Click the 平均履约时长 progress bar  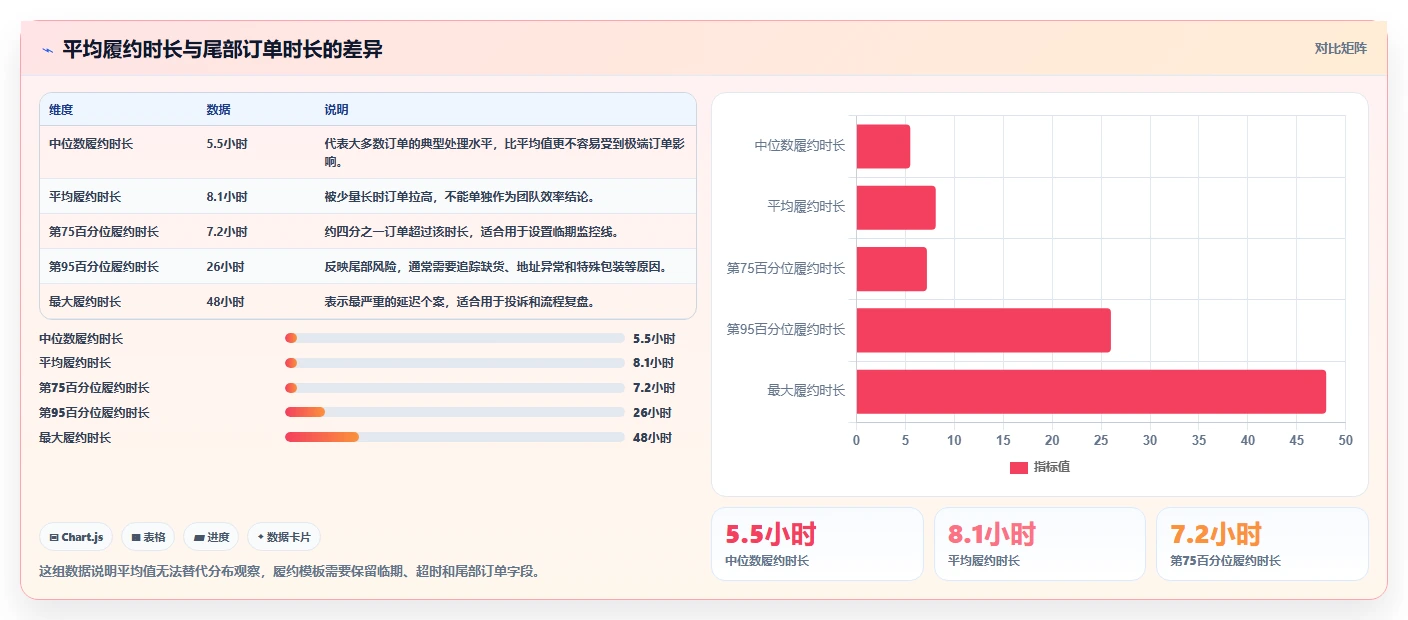(x=455, y=363)
